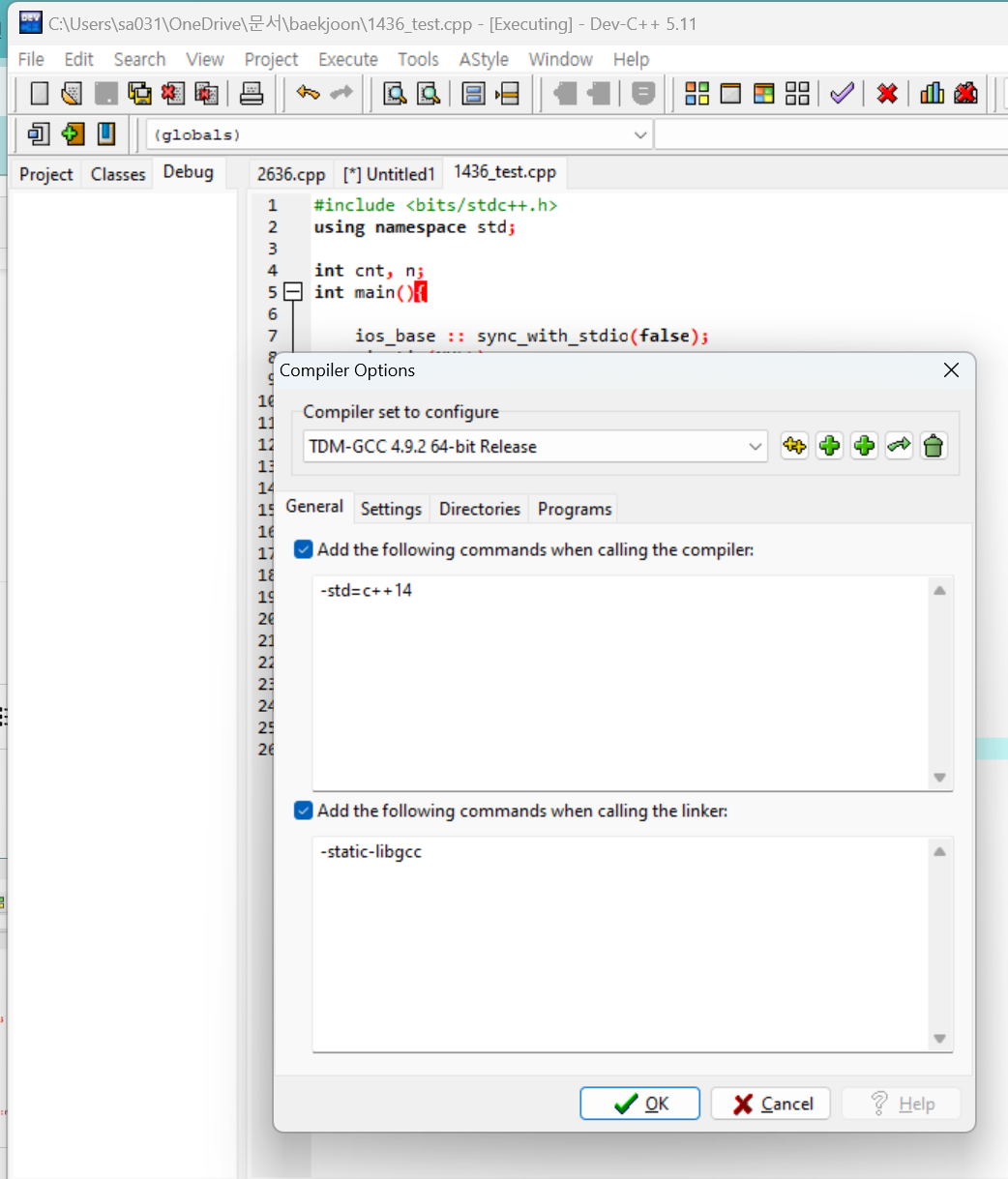The height and width of the screenshot is (1179, 1008).
Task: Open the AStyle menu
Action: 484,59
